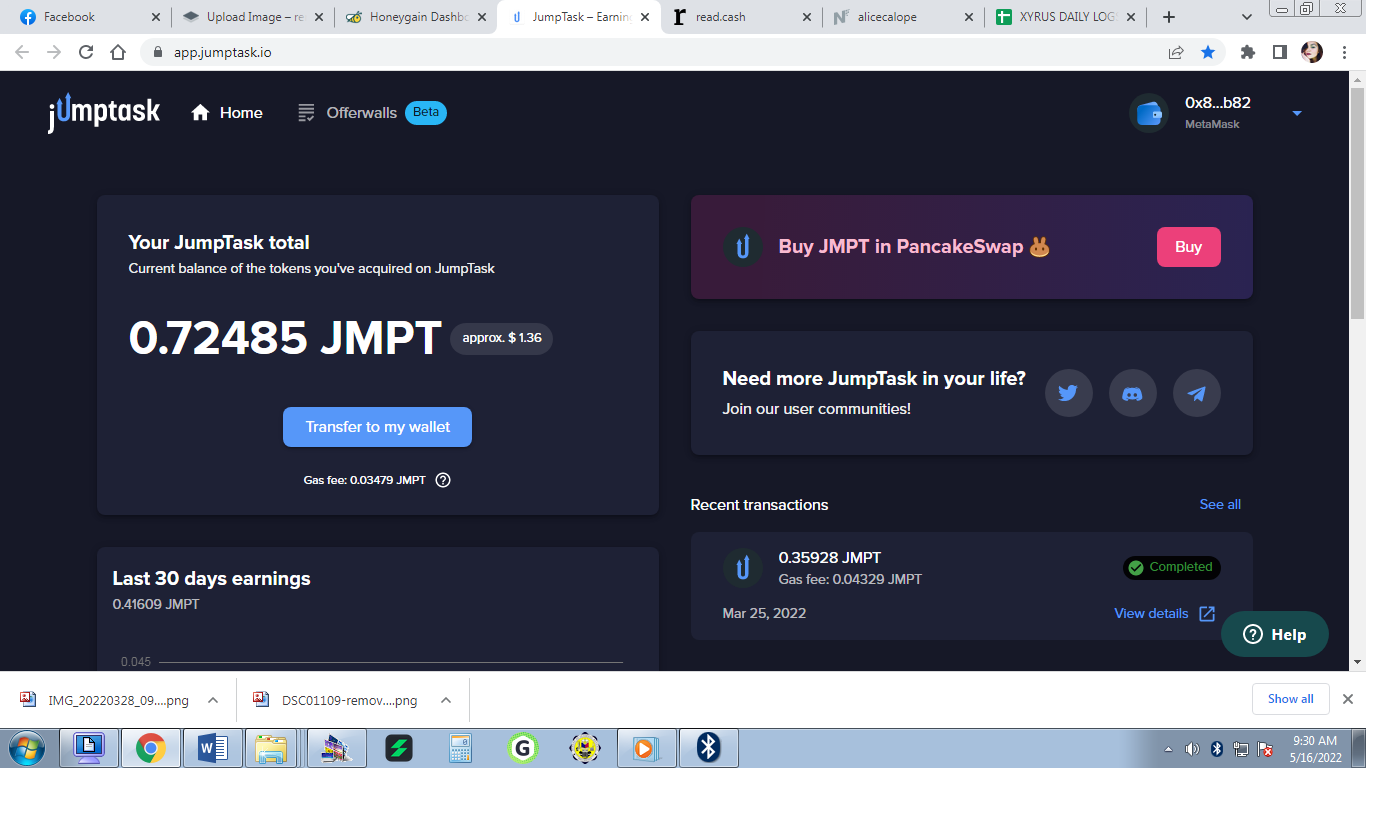
Task: Open Microsoft Word from the taskbar
Action: [212, 748]
